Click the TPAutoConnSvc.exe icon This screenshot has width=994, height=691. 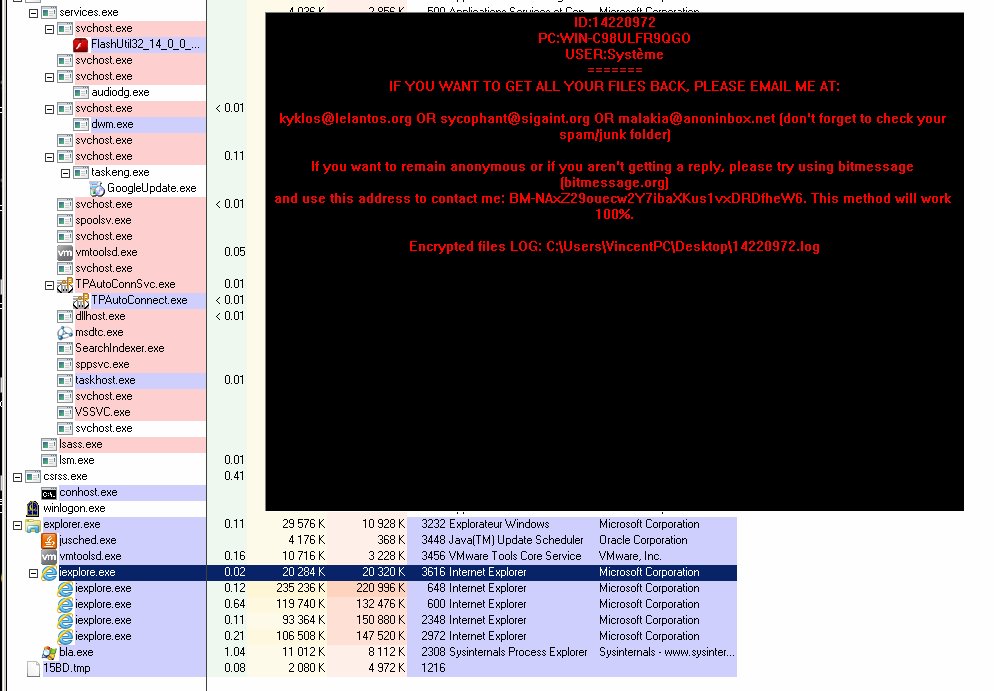coord(65,285)
